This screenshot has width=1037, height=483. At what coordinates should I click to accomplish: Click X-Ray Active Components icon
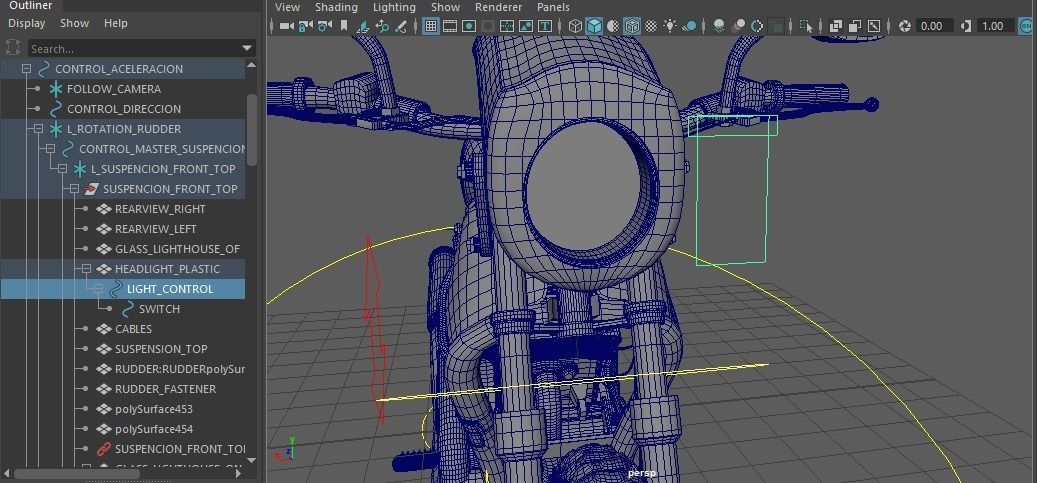(854, 26)
